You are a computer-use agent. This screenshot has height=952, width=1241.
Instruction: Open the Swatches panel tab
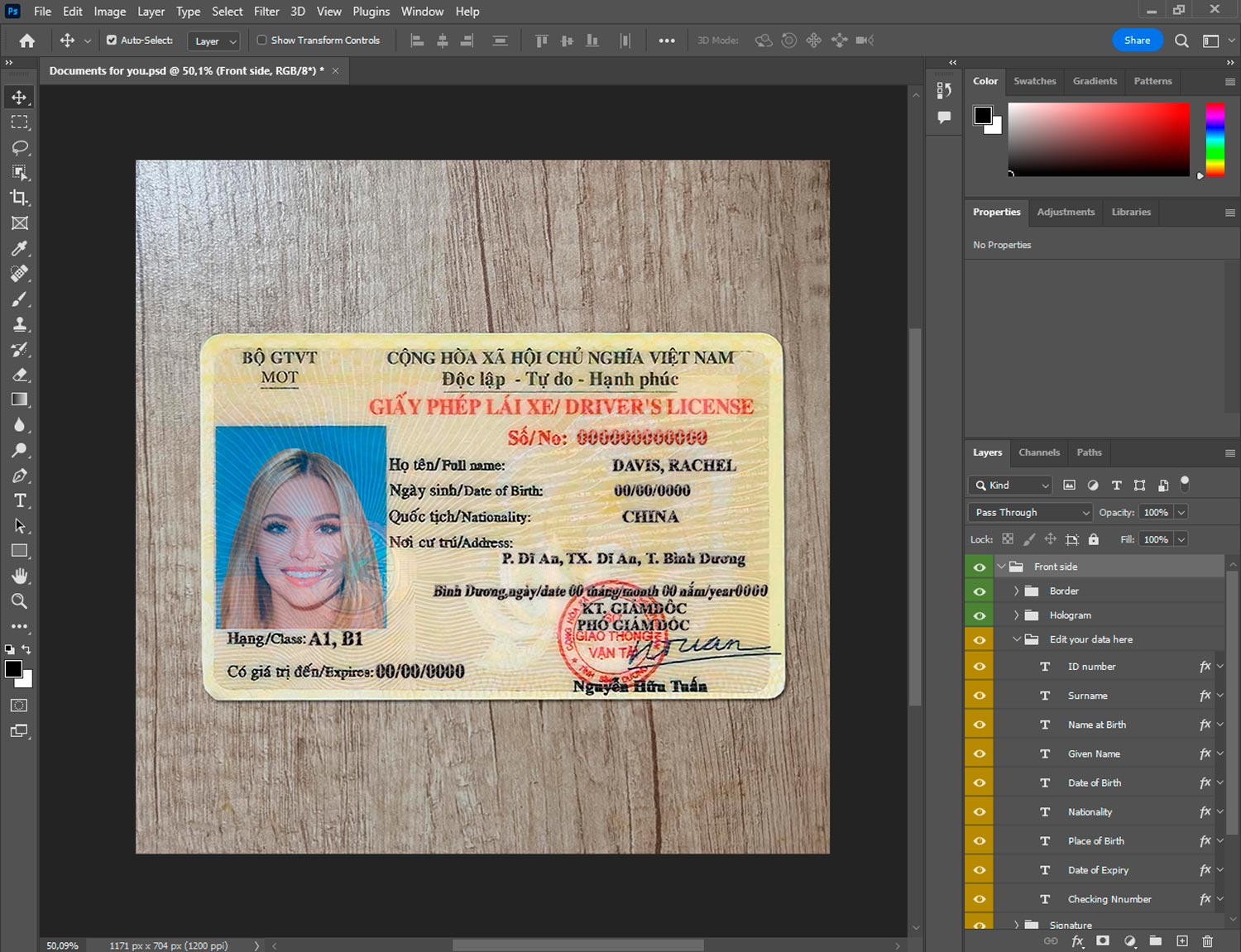point(1034,81)
